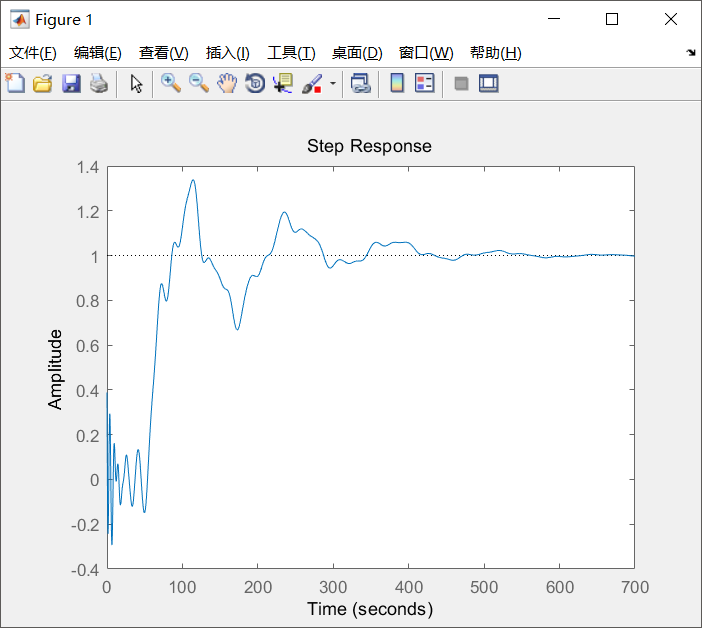The width and height of the screenshot is (702, 628).
Task: Open the 工具(T) menu
Action: (291, 53)
